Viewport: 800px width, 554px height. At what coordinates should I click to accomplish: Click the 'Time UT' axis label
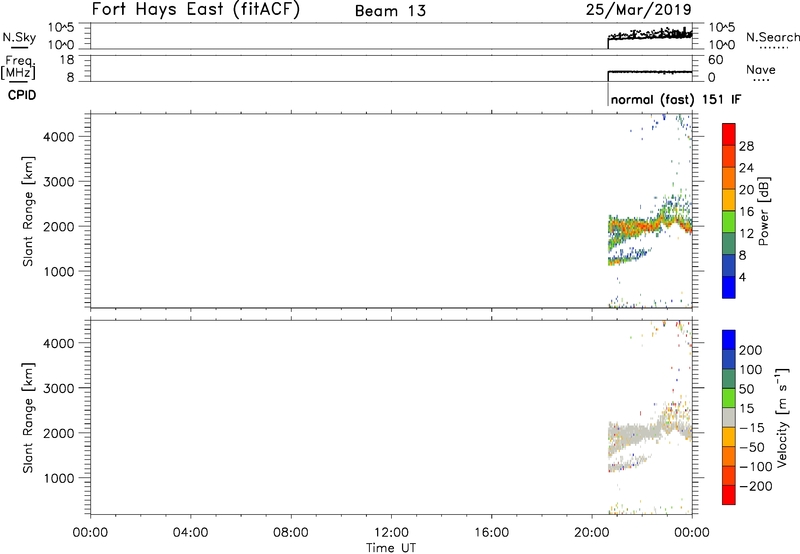click(391, 548)
